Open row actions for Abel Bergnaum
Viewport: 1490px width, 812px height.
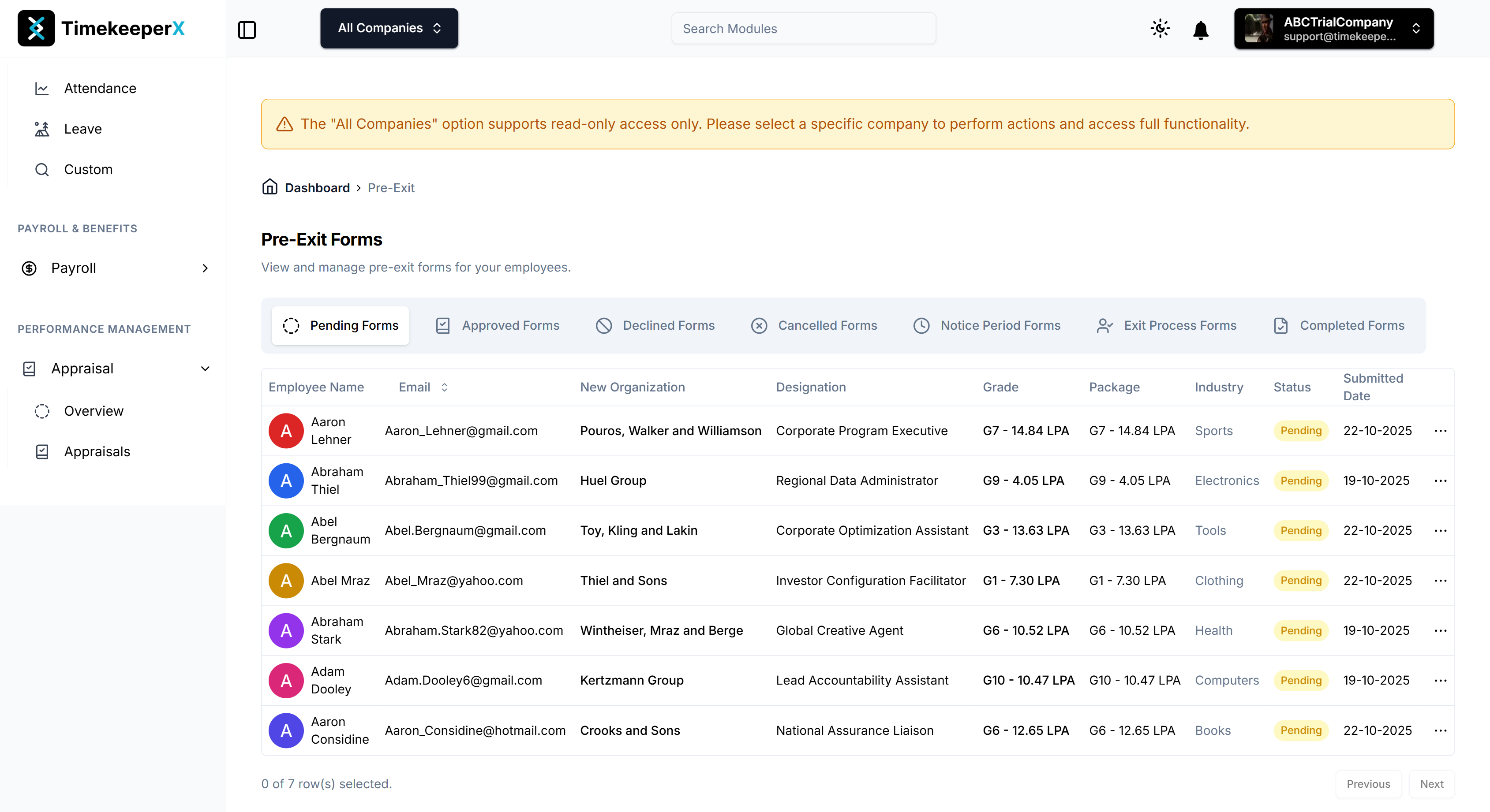coord(1441,531)
